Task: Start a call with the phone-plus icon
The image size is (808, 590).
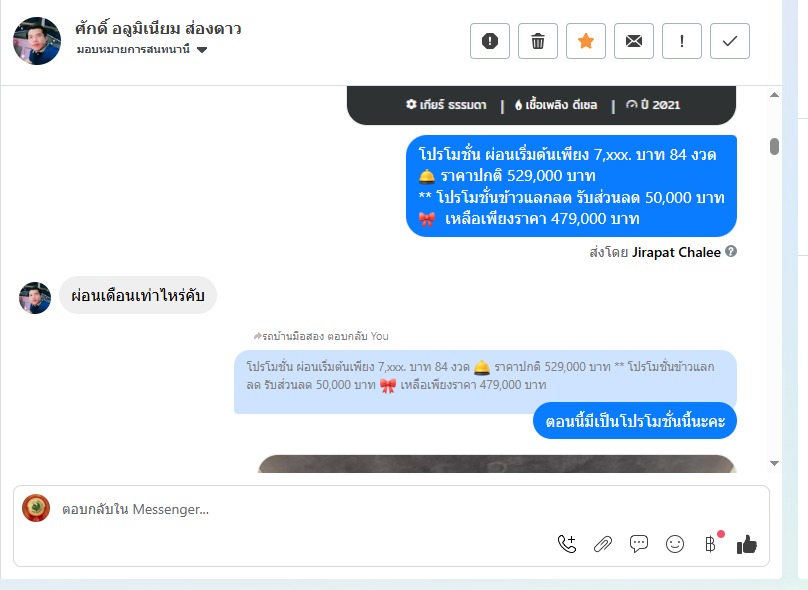Action: pos(567,544)
